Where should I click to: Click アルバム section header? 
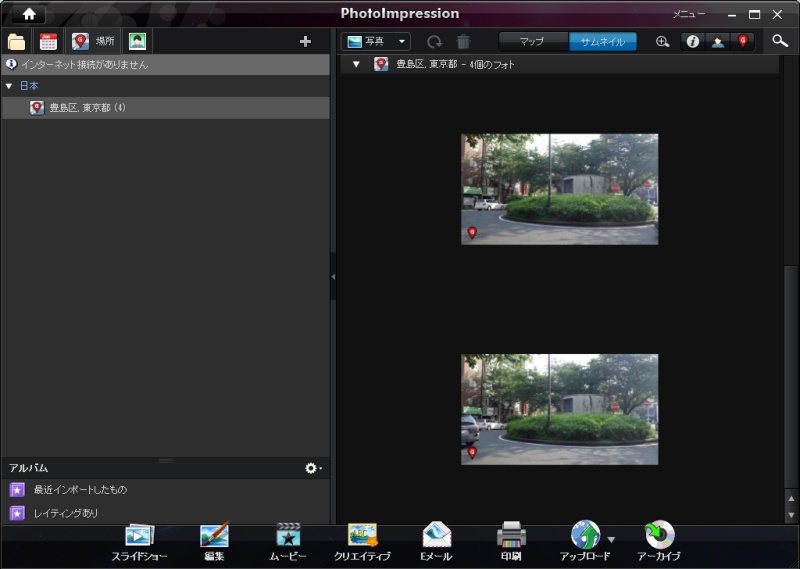(x=29, y=468)
